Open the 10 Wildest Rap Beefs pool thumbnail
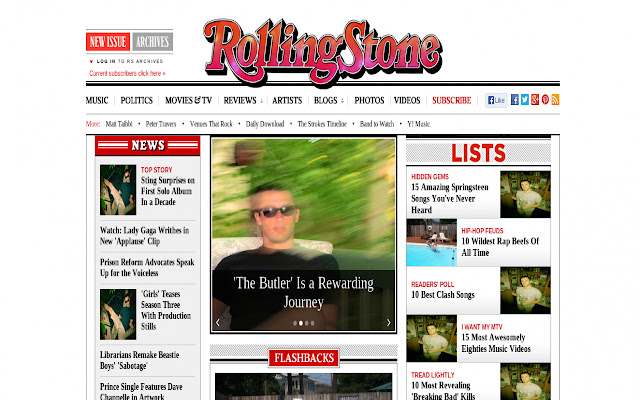 pos(431,242)
